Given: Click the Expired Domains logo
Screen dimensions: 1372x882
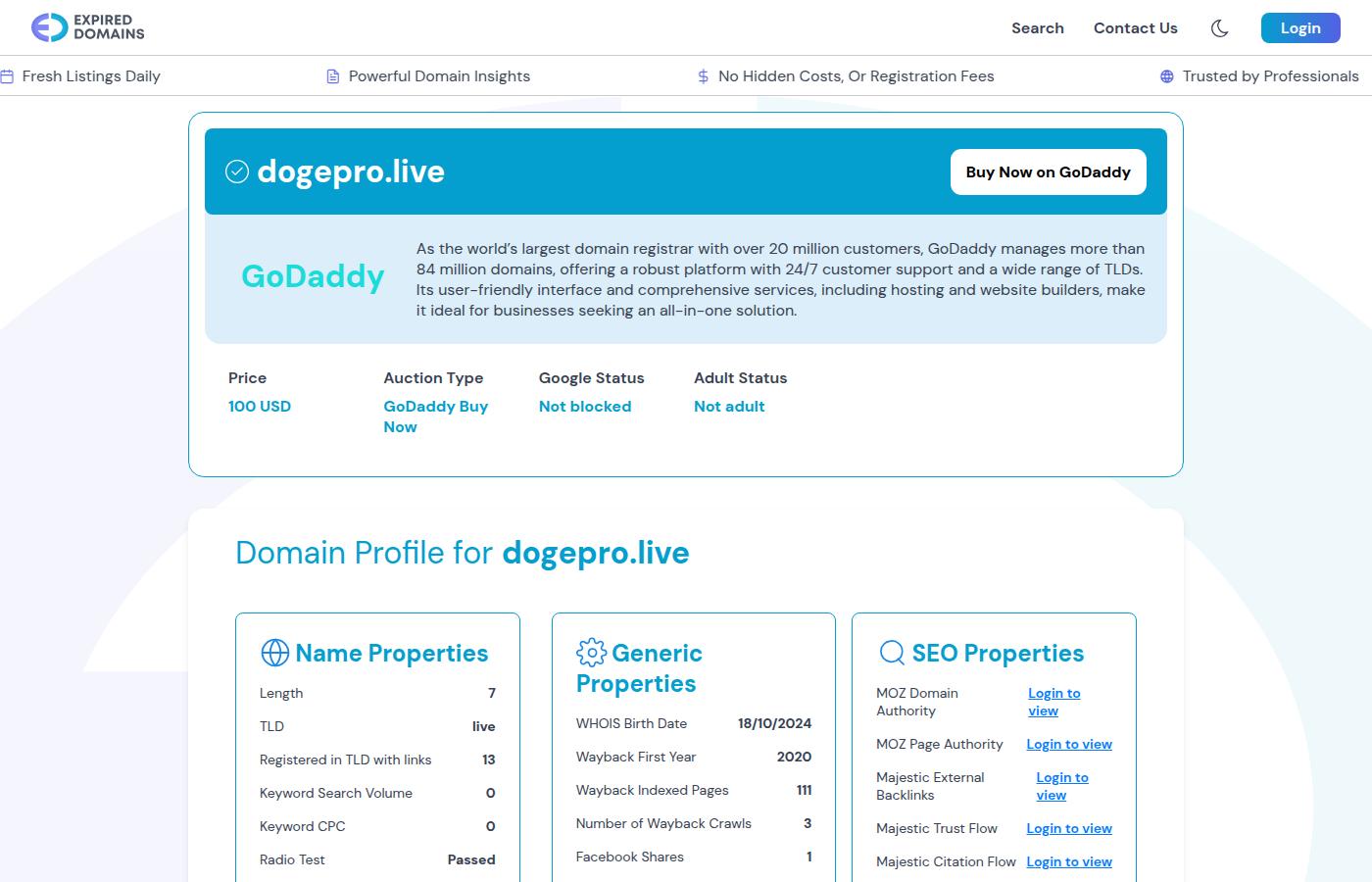Looking at the screenshot, I should coord(87,27).
